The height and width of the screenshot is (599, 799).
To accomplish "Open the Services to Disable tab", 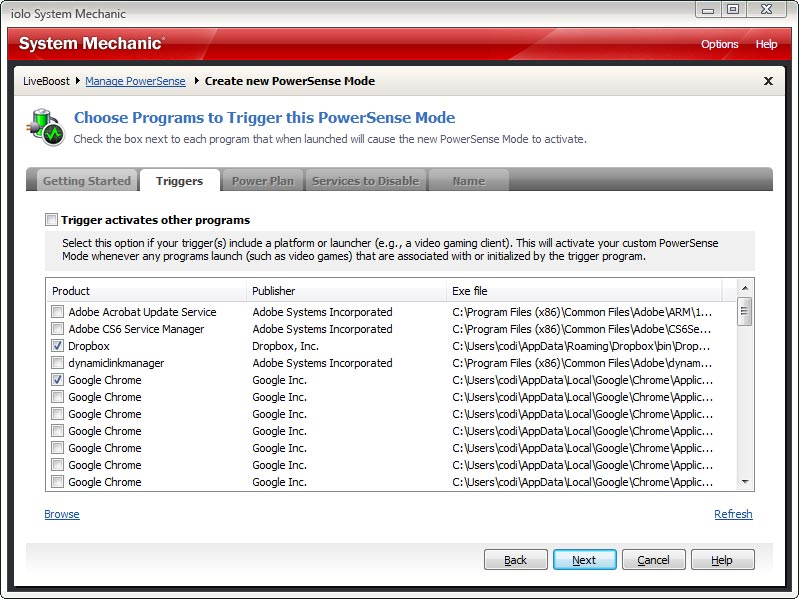I will [365, 181].
